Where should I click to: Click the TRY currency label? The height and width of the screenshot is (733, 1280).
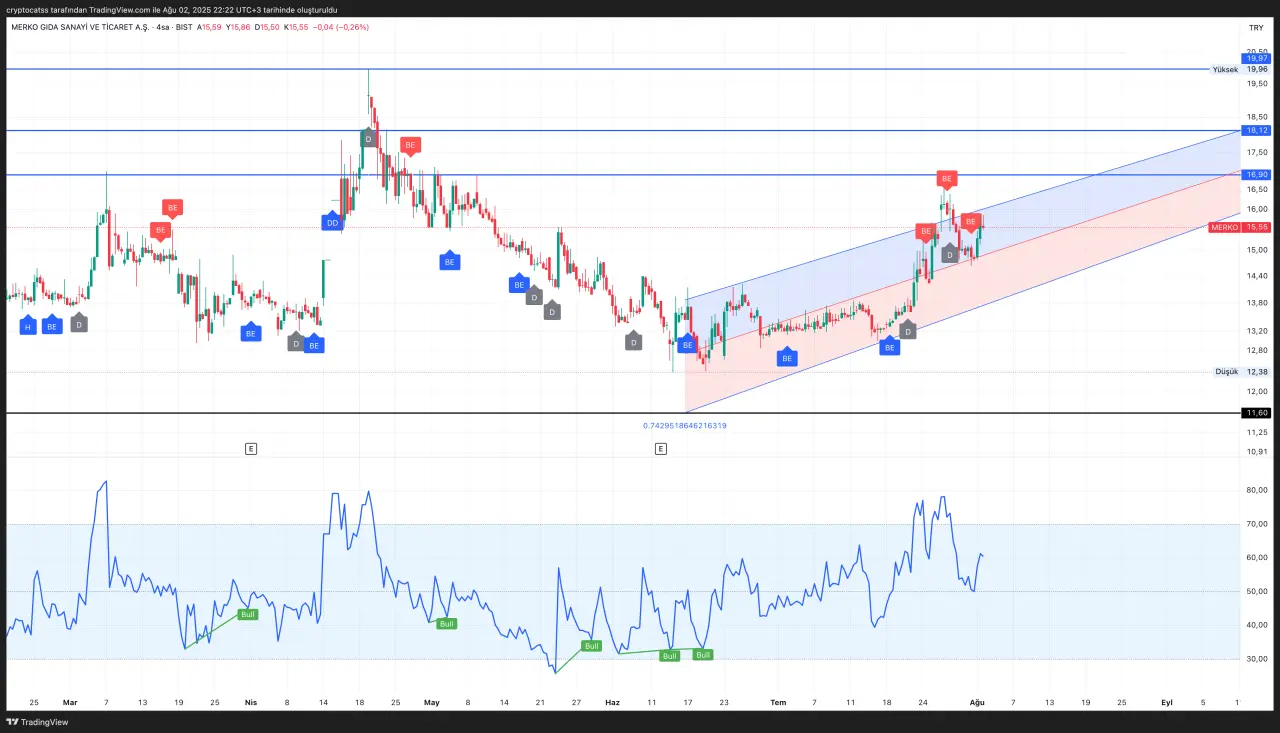point(1256,27)
